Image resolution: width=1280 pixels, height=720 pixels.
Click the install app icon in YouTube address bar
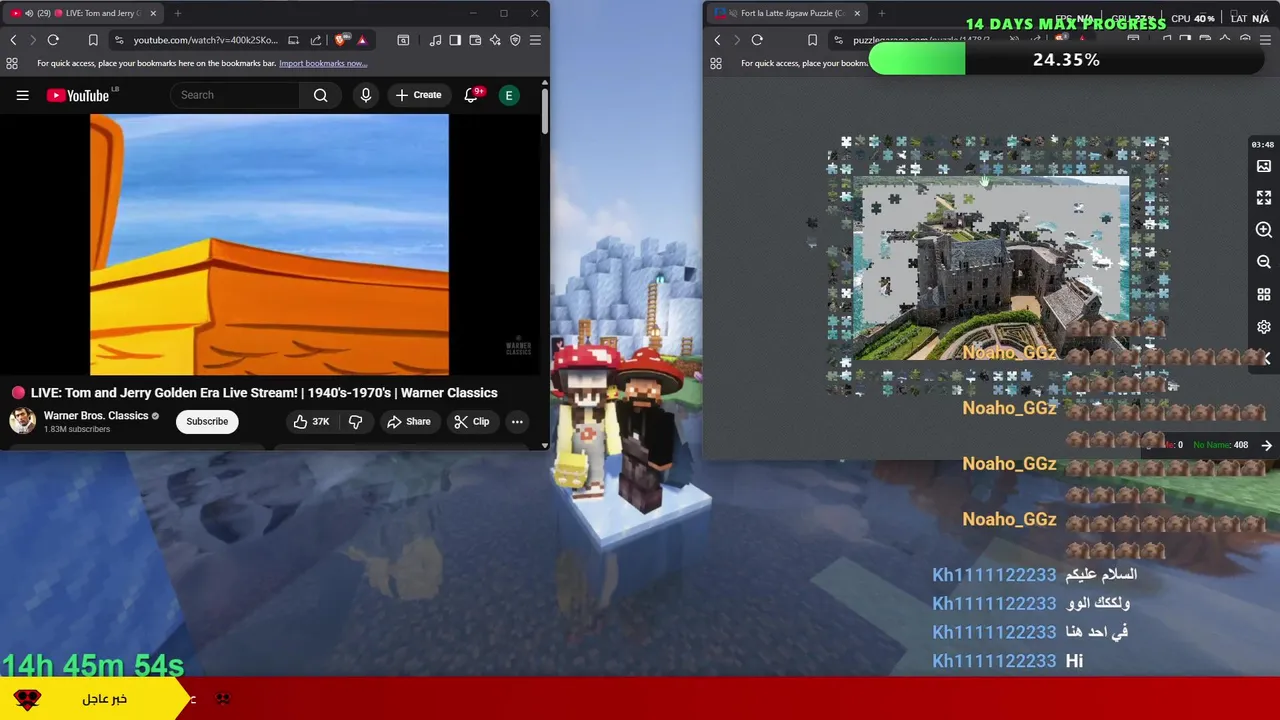293,40
